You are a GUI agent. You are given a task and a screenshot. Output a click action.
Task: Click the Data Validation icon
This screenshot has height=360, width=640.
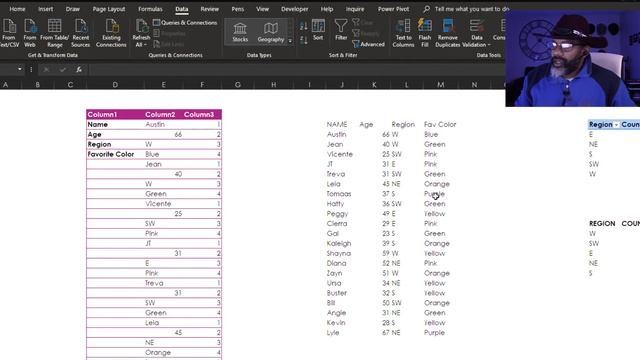(476, 27)
